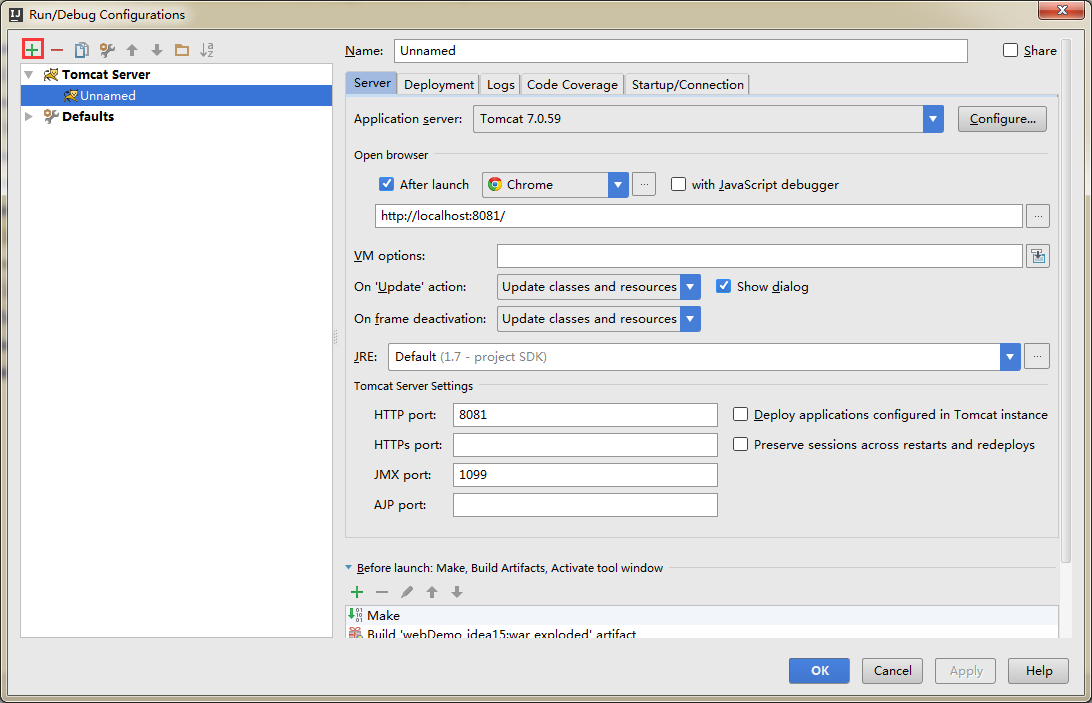Select Build 'webDemo_idea15:war exploded' artifact row
Screen dimensions: 1092x703
click(x=702, y=633)
